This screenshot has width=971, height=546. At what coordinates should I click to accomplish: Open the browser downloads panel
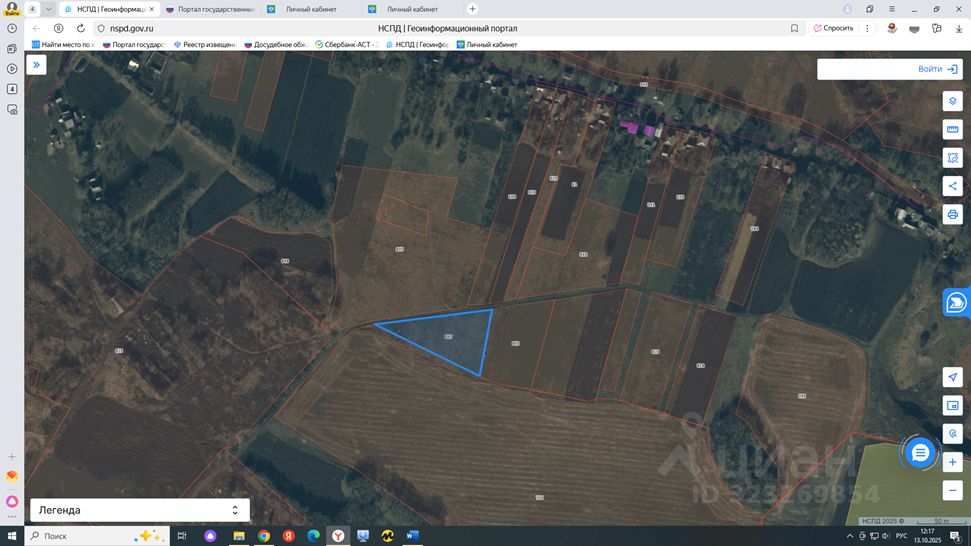tap(959, 28)
